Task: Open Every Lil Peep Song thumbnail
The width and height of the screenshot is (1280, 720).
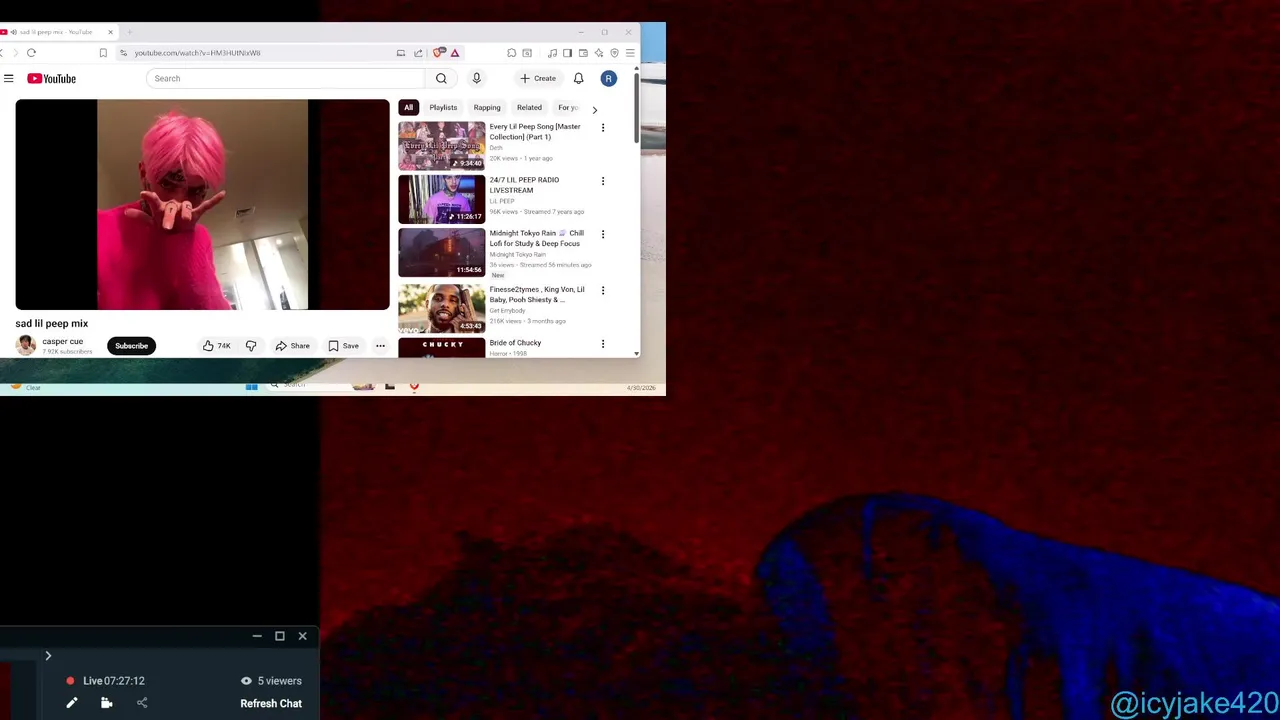Action: 441,145
